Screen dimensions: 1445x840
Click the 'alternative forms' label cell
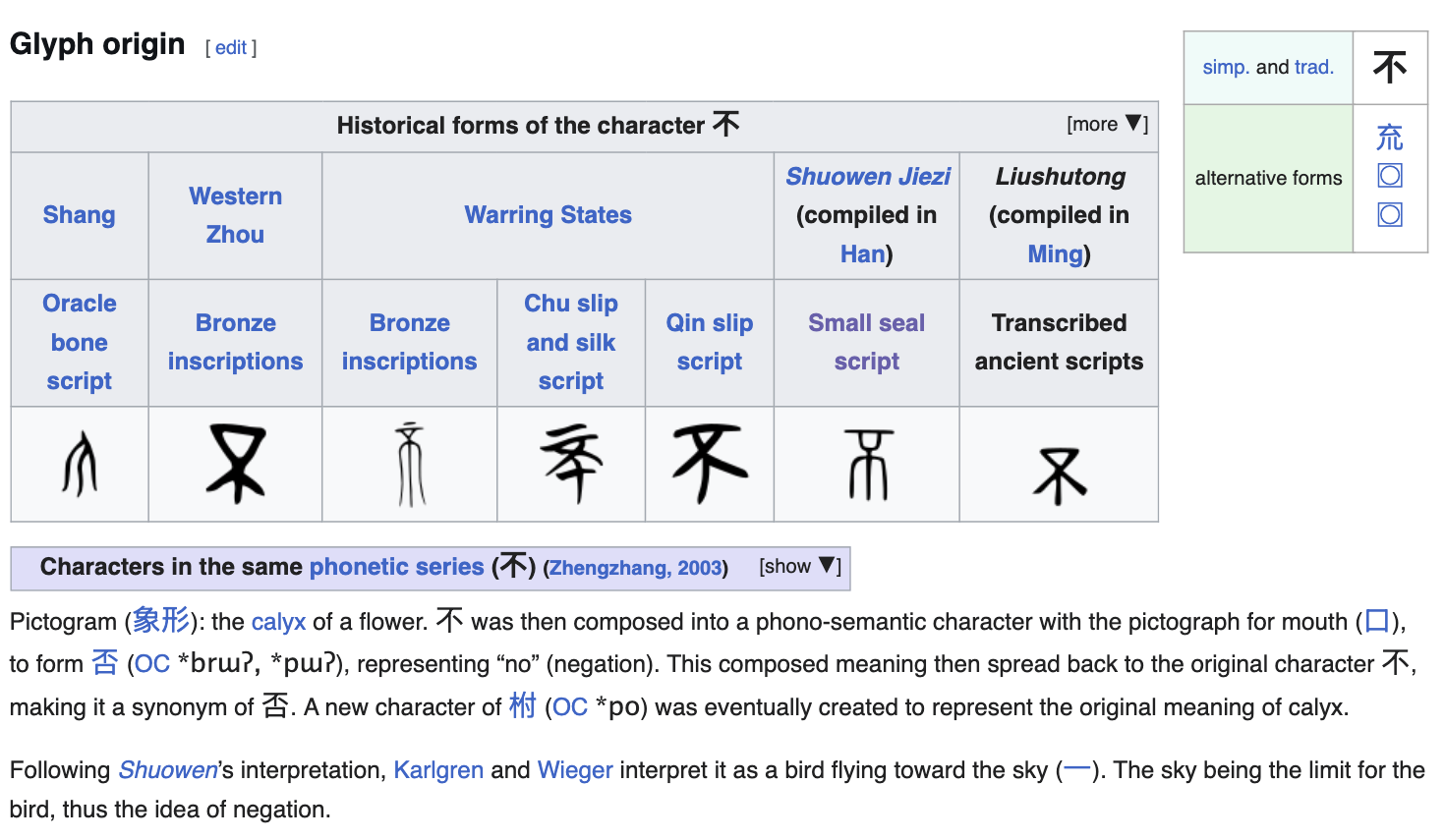pyautogui.click(x=1268, y=178)
